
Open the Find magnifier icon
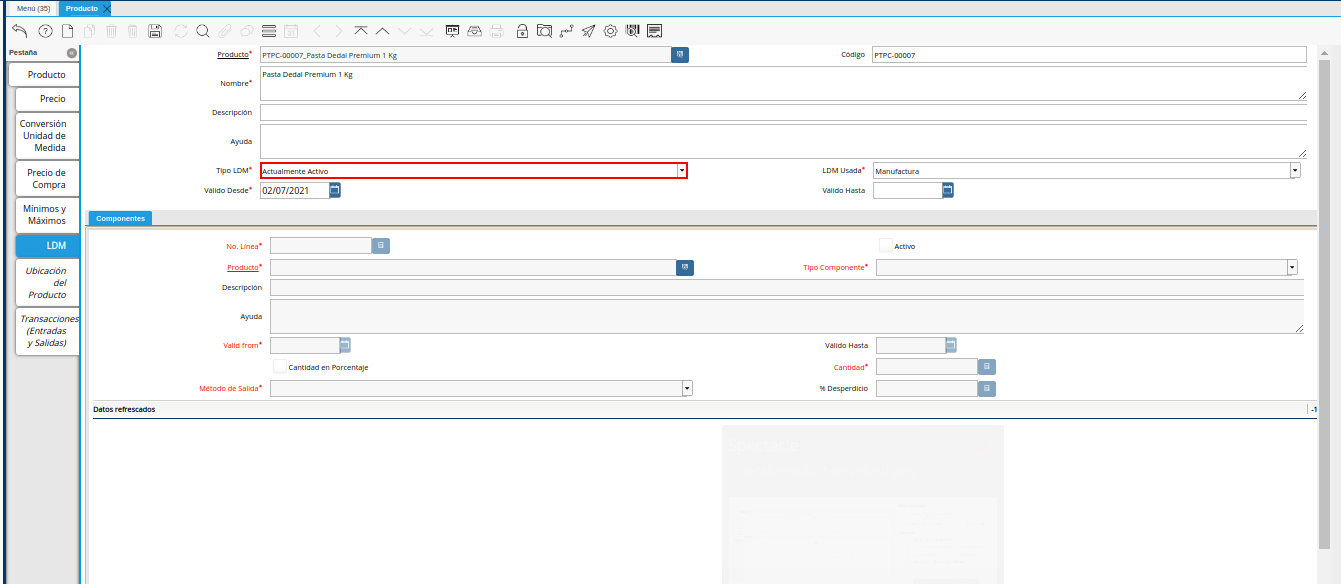(x=203, y=31)
